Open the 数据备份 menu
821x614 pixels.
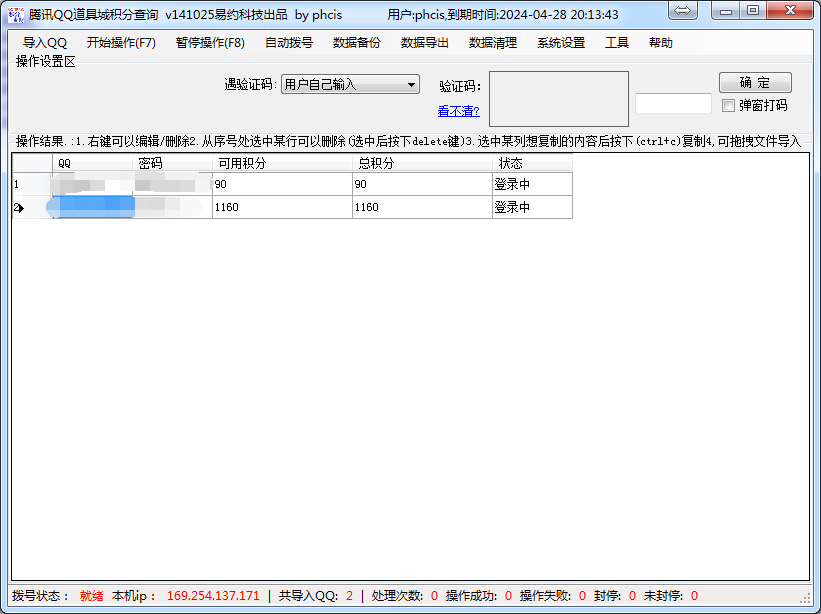357,43
